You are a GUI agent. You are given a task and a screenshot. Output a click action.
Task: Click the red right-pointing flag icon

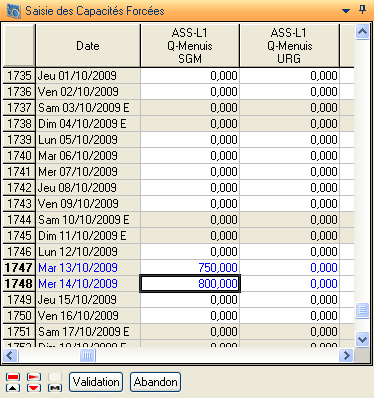tap(34, 377)
